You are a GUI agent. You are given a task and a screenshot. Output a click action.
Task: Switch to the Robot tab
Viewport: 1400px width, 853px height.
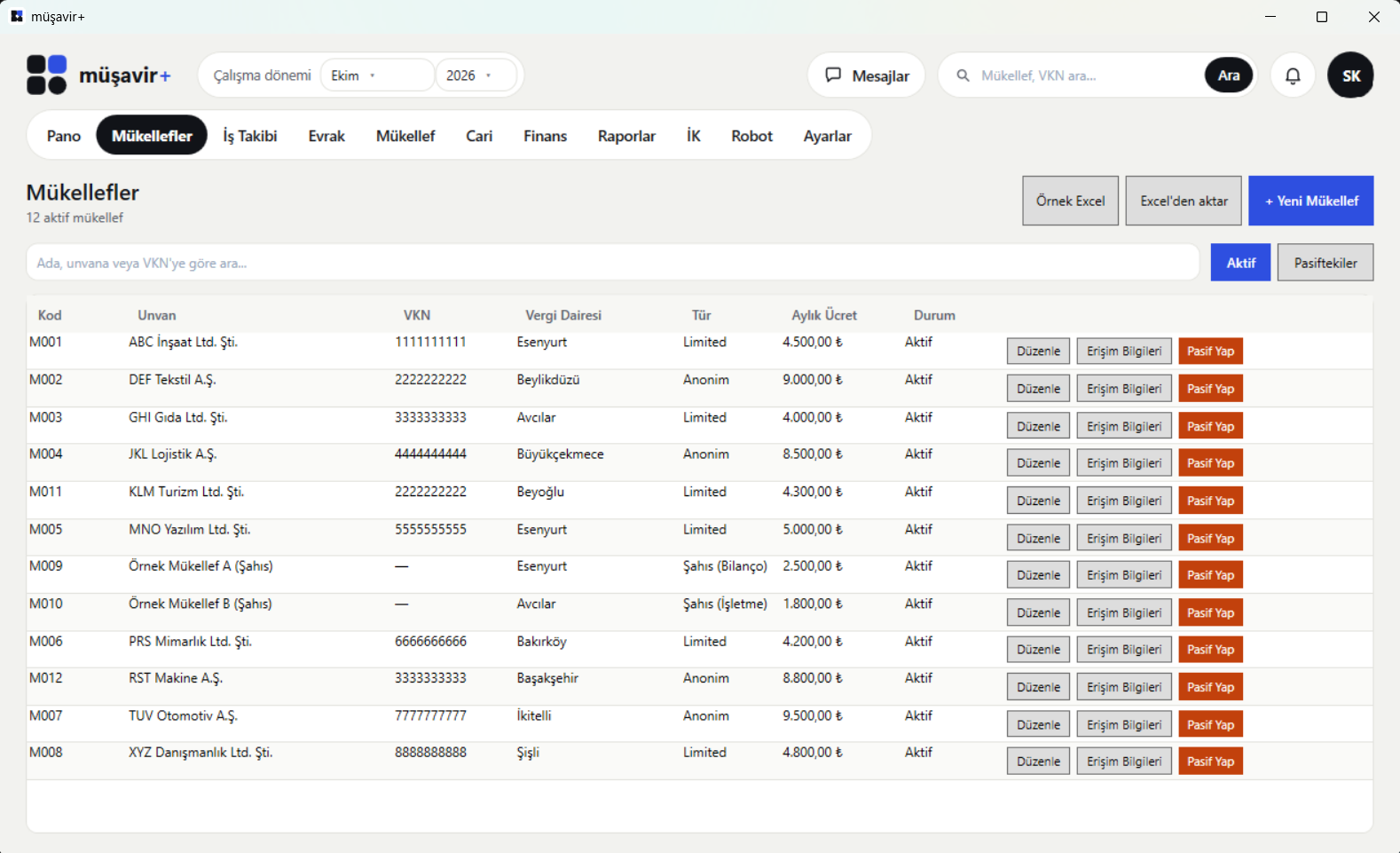tap(752, 136)
